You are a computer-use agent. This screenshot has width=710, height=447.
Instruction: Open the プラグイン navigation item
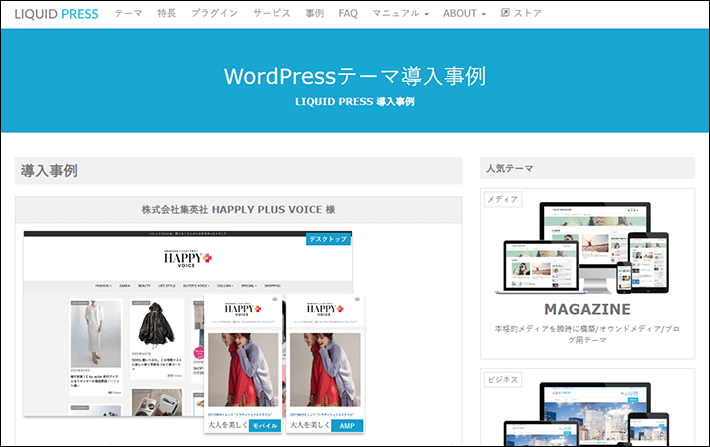coord(214,14)
